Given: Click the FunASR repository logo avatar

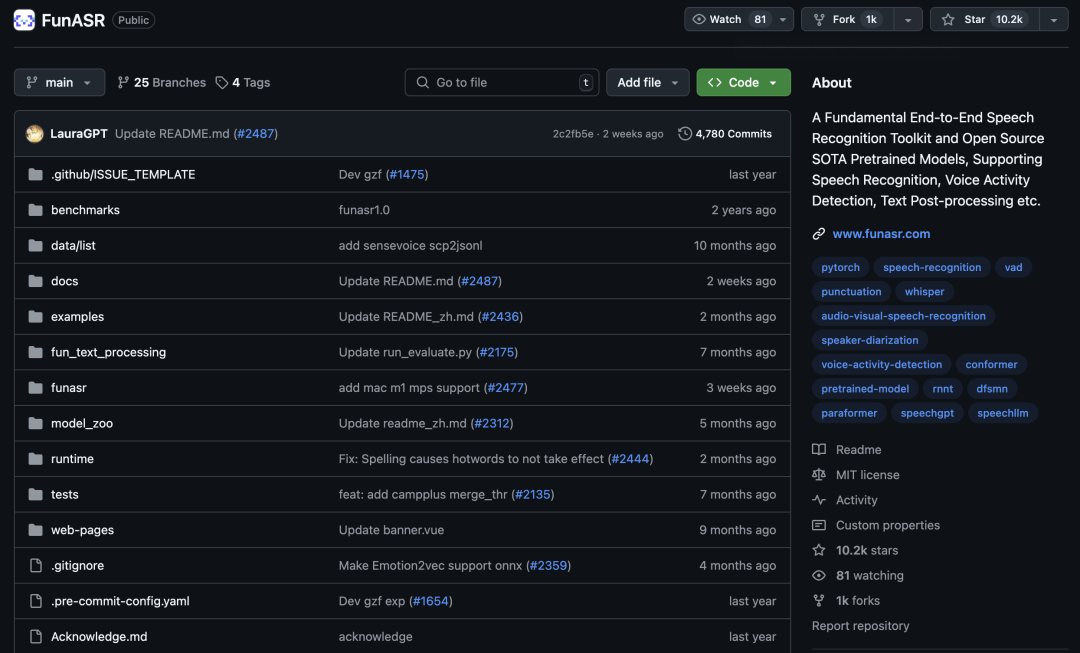Looking at the screenshot, I should 24,20.
